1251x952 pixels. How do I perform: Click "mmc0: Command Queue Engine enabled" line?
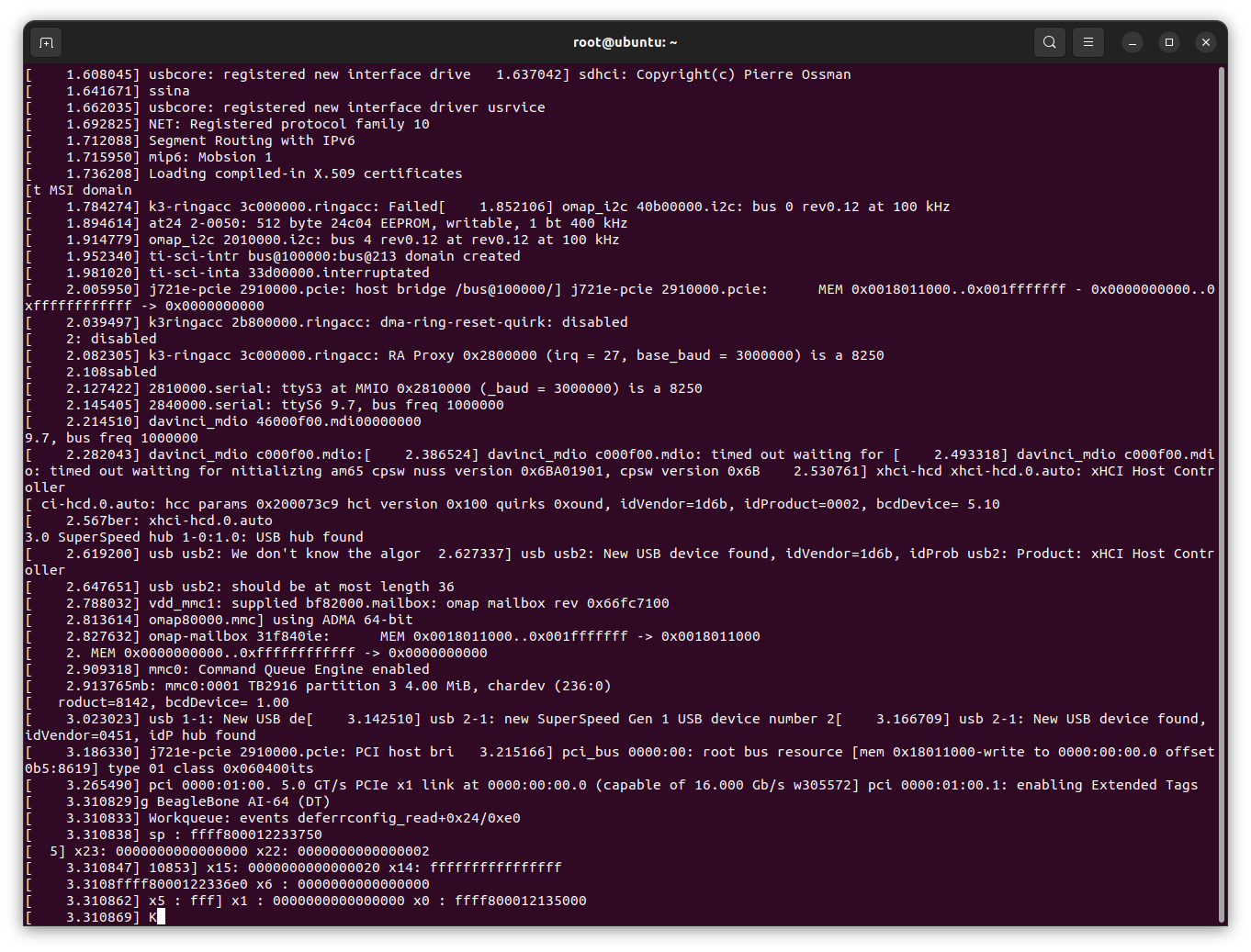[227, 669]
